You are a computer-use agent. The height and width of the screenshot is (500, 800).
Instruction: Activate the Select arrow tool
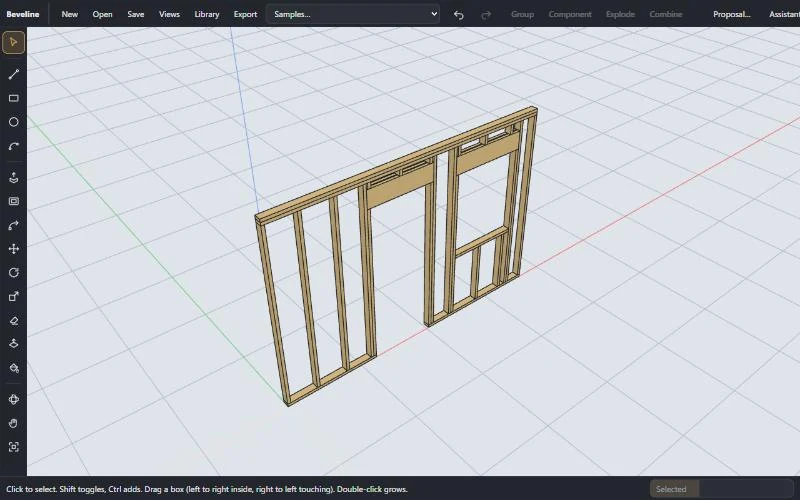coord(13,42)
